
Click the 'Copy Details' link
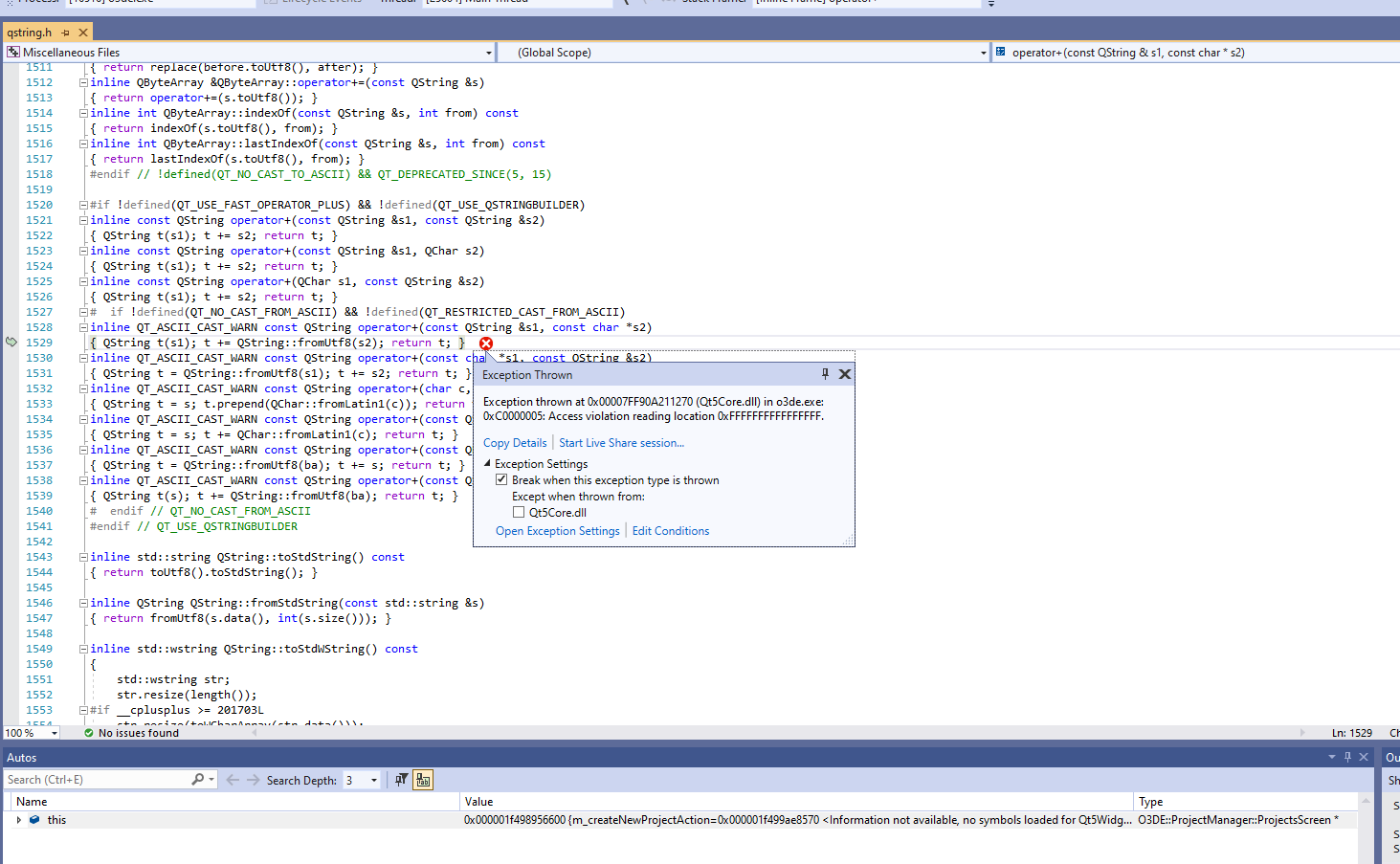(x=515, y=442)
